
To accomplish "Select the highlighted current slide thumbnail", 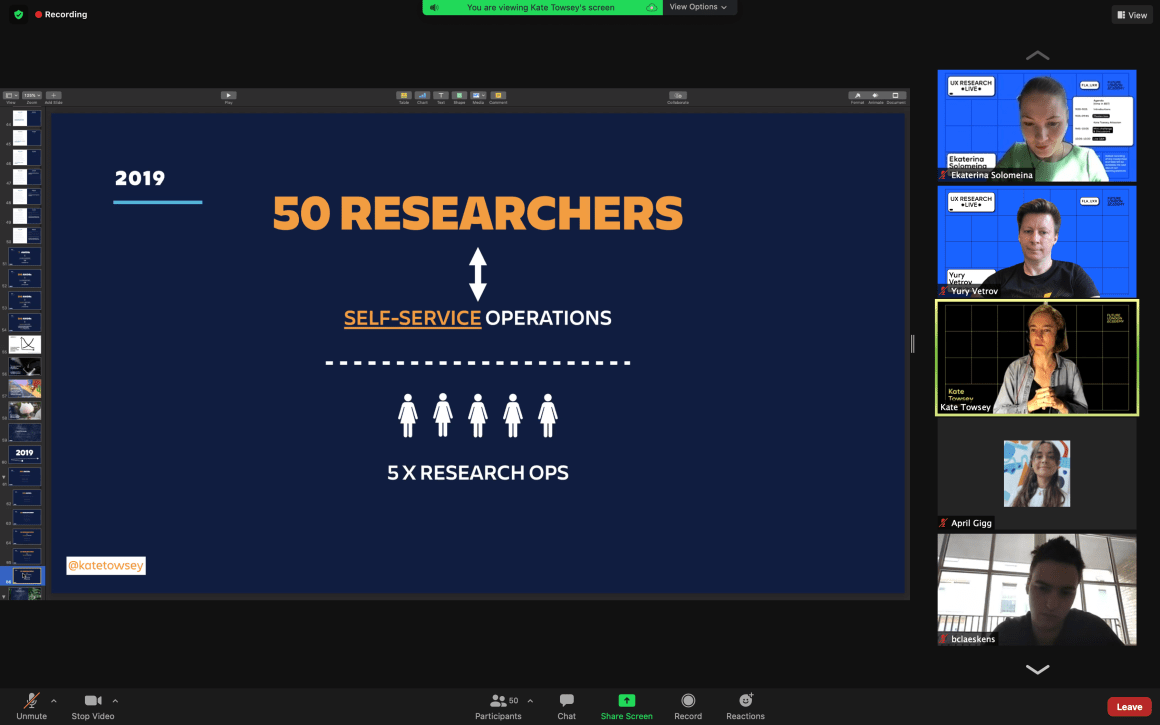I will click(25, 576).
